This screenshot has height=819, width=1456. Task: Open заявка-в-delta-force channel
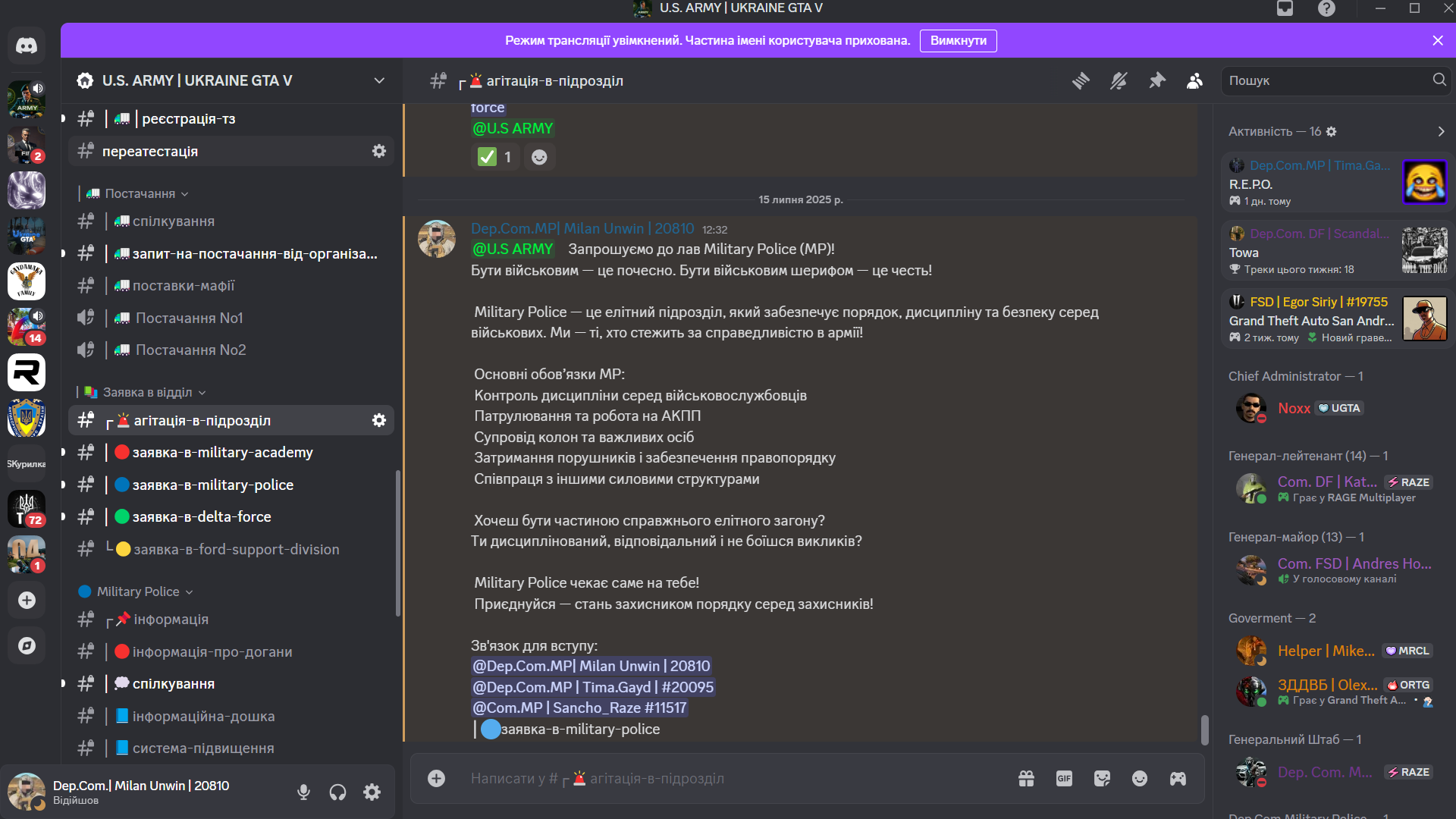[231, 516]
